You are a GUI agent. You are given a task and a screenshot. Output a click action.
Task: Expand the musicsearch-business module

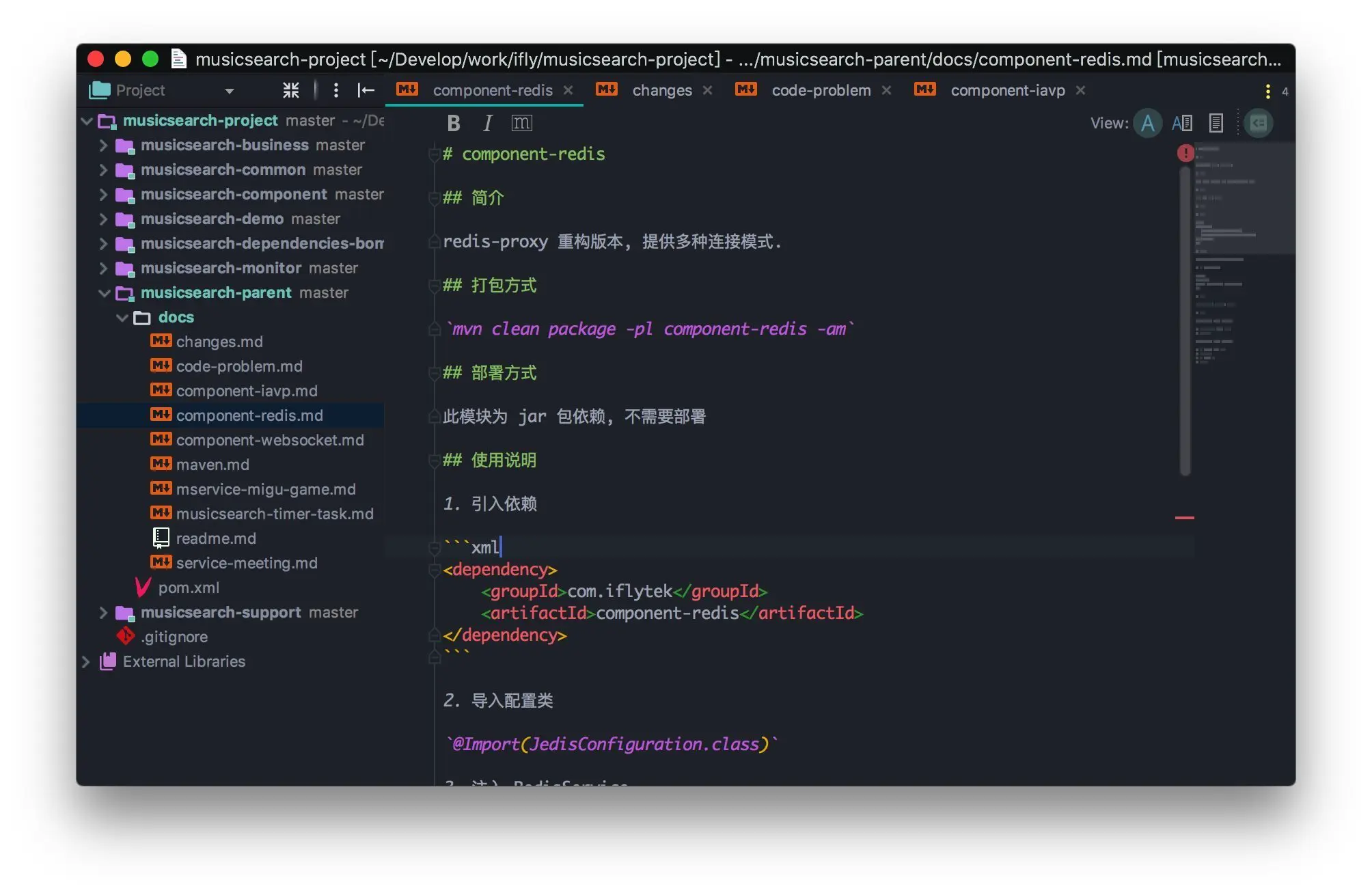click(104, 145)
